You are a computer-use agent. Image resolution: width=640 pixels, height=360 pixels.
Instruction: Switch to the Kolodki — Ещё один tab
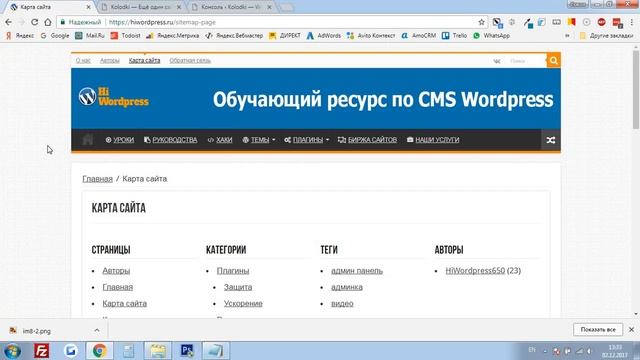pos(141,7)
